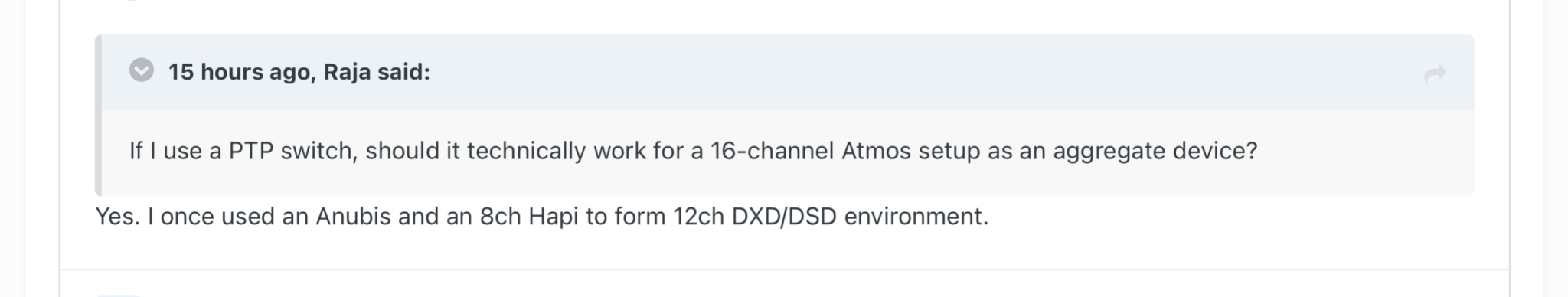Click empty area of the quote header bar
Viewport: 1568px width, 297px height.
point(919,73)
